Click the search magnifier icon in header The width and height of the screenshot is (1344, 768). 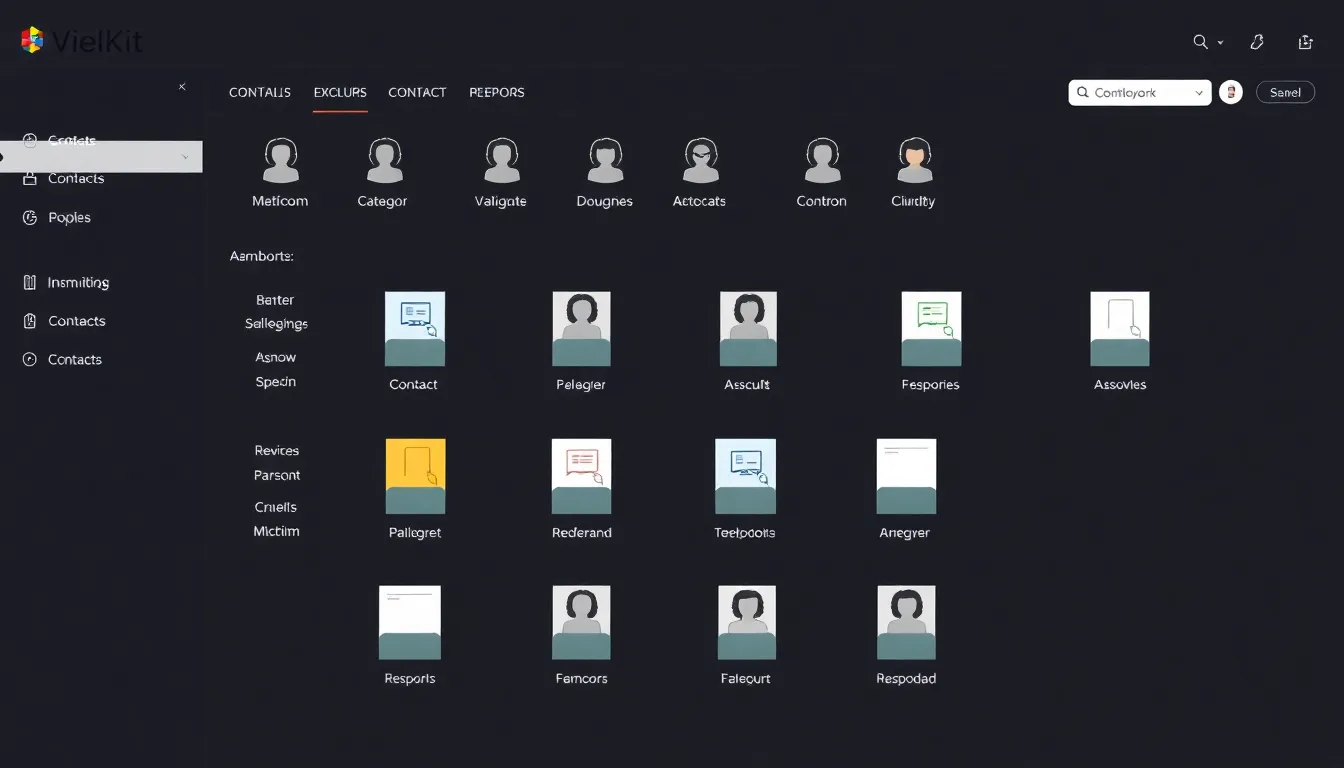point(1200,42)
